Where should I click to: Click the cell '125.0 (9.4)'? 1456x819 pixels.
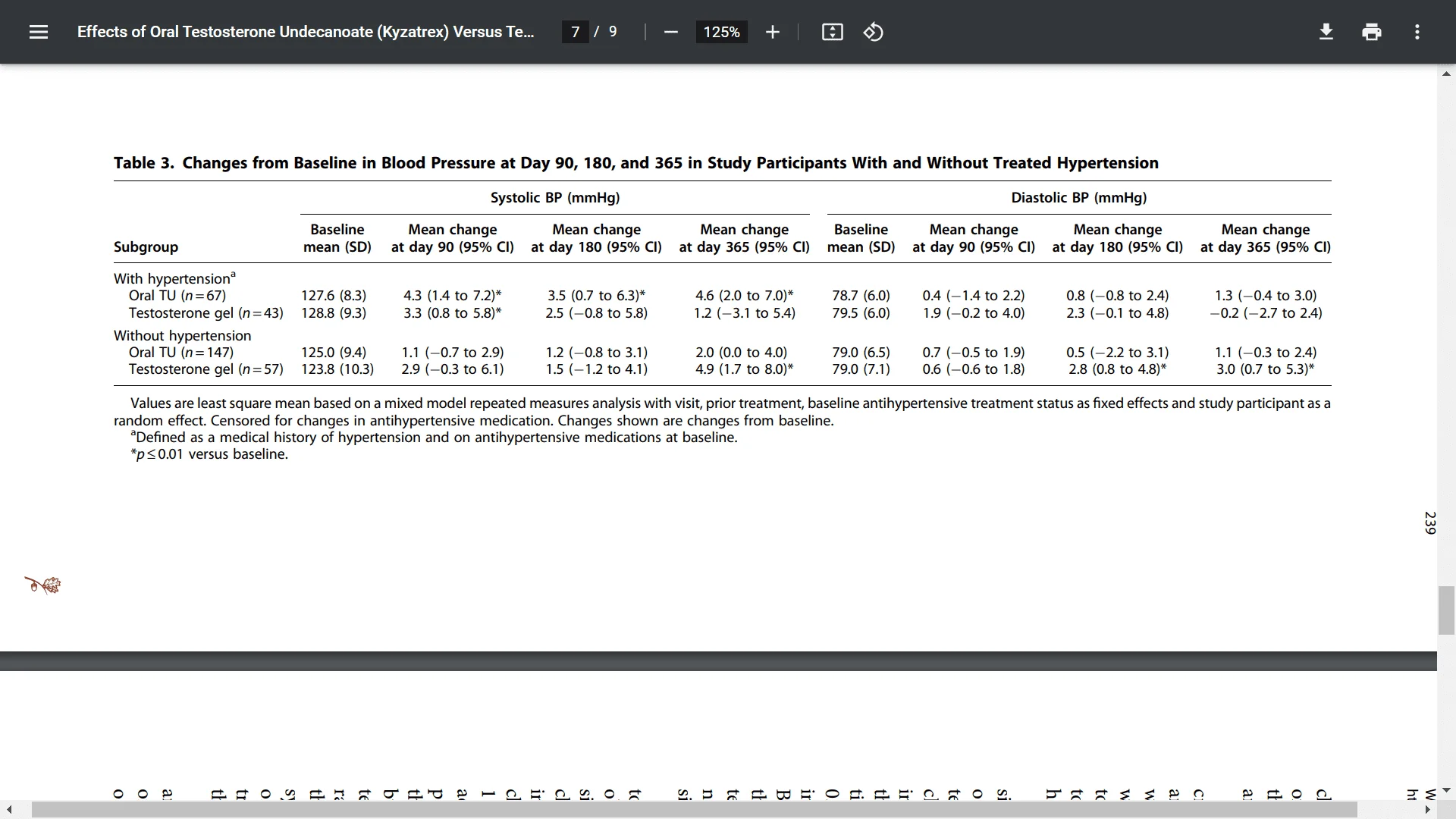coord(334,353)
